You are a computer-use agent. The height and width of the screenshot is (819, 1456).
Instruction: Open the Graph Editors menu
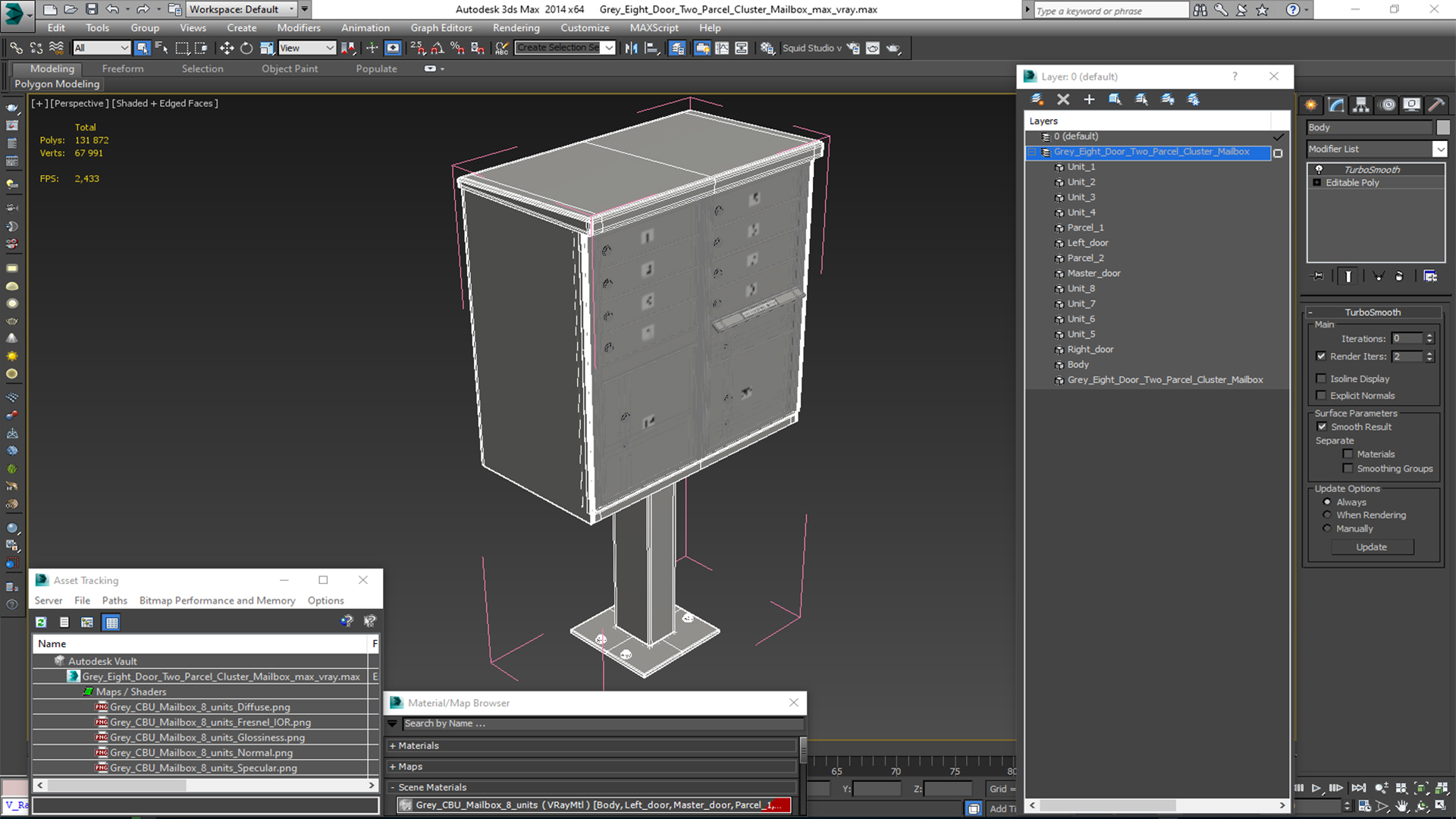click(441, 28)
